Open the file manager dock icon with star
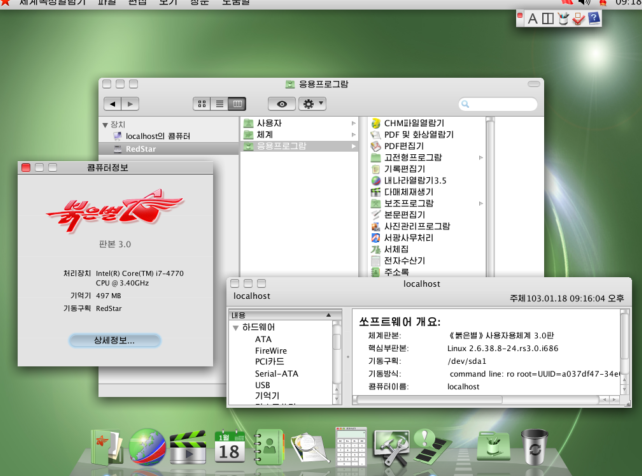 click(106, 447)
